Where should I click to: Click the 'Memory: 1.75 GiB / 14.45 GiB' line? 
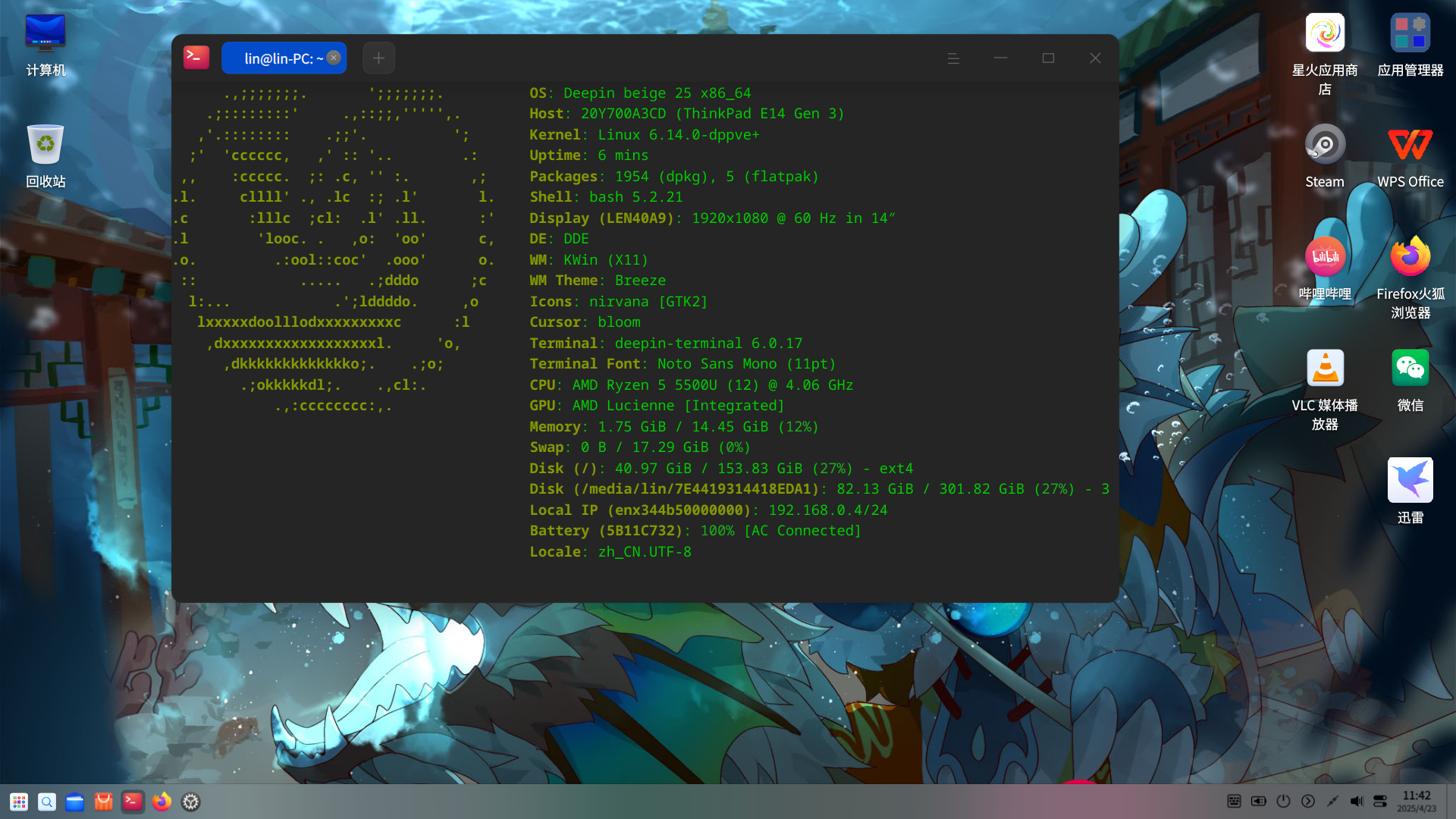point(673,427)
